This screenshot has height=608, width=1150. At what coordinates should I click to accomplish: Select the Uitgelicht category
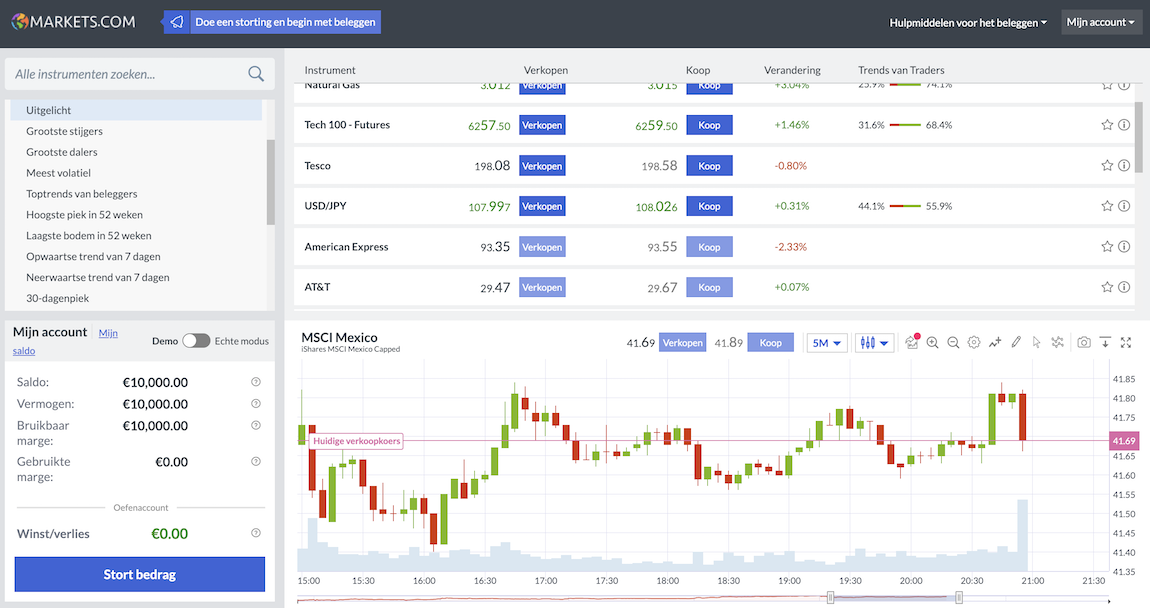[136, 110]
